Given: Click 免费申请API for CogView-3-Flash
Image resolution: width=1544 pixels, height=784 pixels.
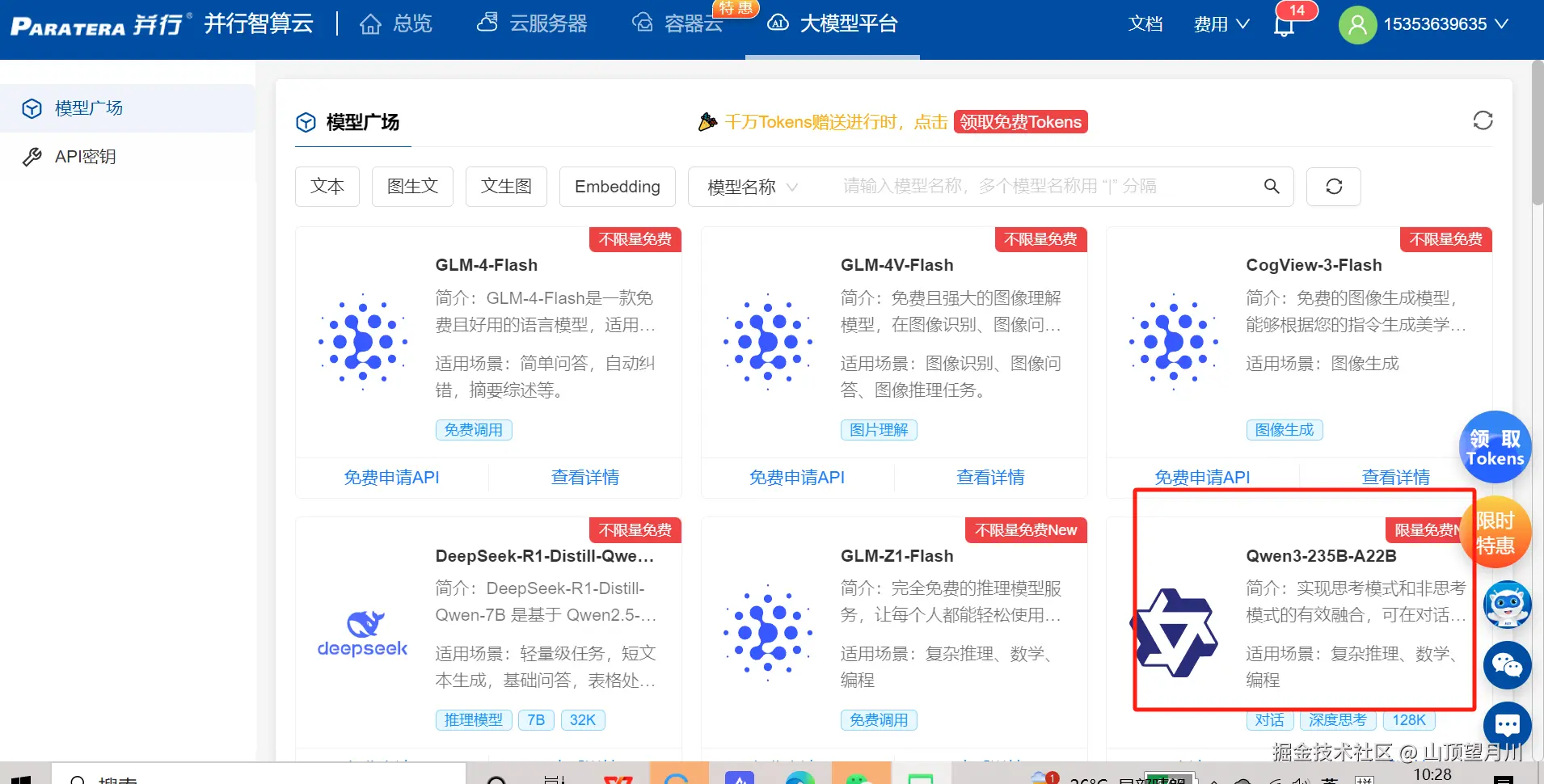Looking at the screenshot, I should 1202,478.
